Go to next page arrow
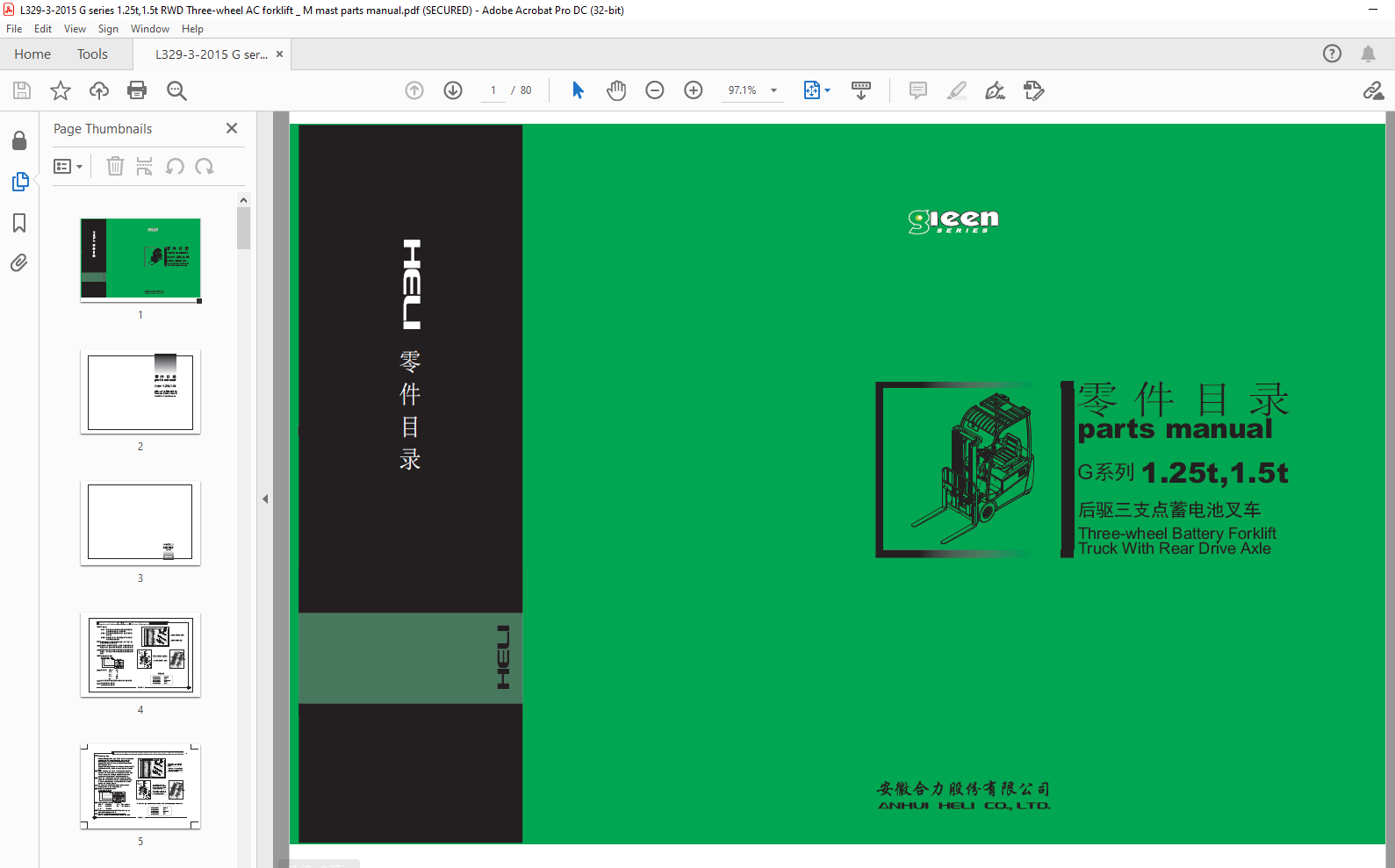This screenshot has width=1395, height=868. click(453, 90)
